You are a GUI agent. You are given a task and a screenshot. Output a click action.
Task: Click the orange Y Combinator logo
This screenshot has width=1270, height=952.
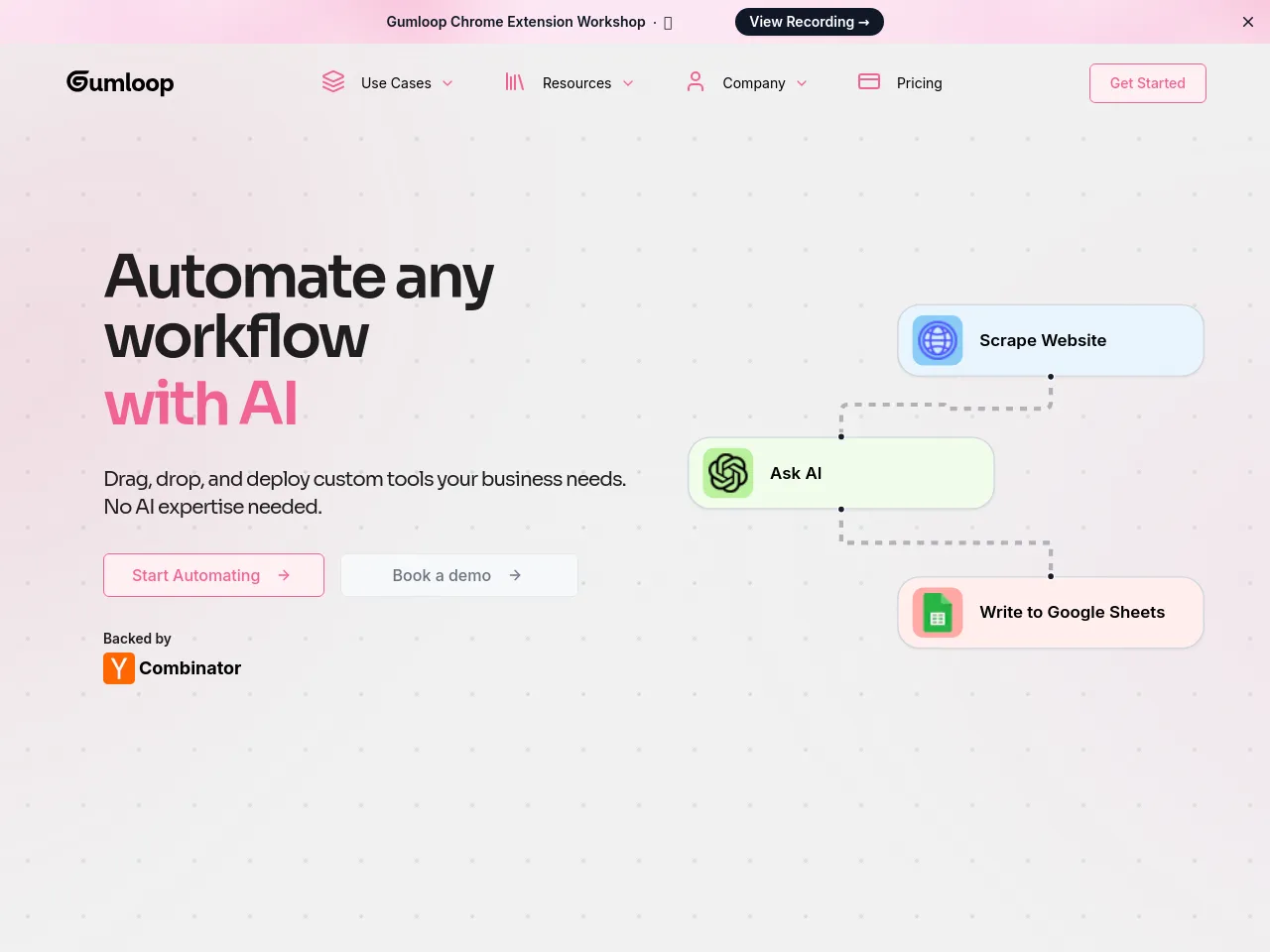pos(119,668)
